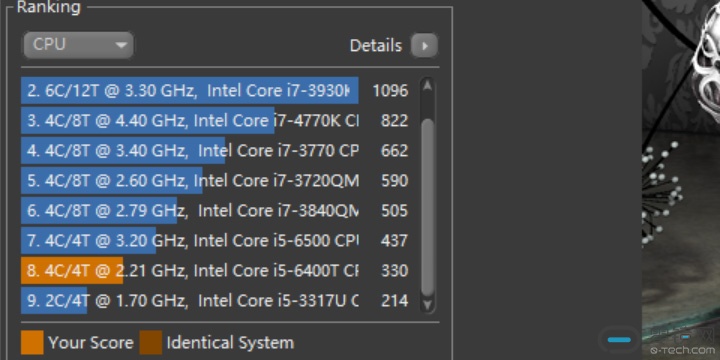Select the orange i5-6400T score entry
This screenshot has height=360, width=720.
pyautogui.click(x=215, y=270)
